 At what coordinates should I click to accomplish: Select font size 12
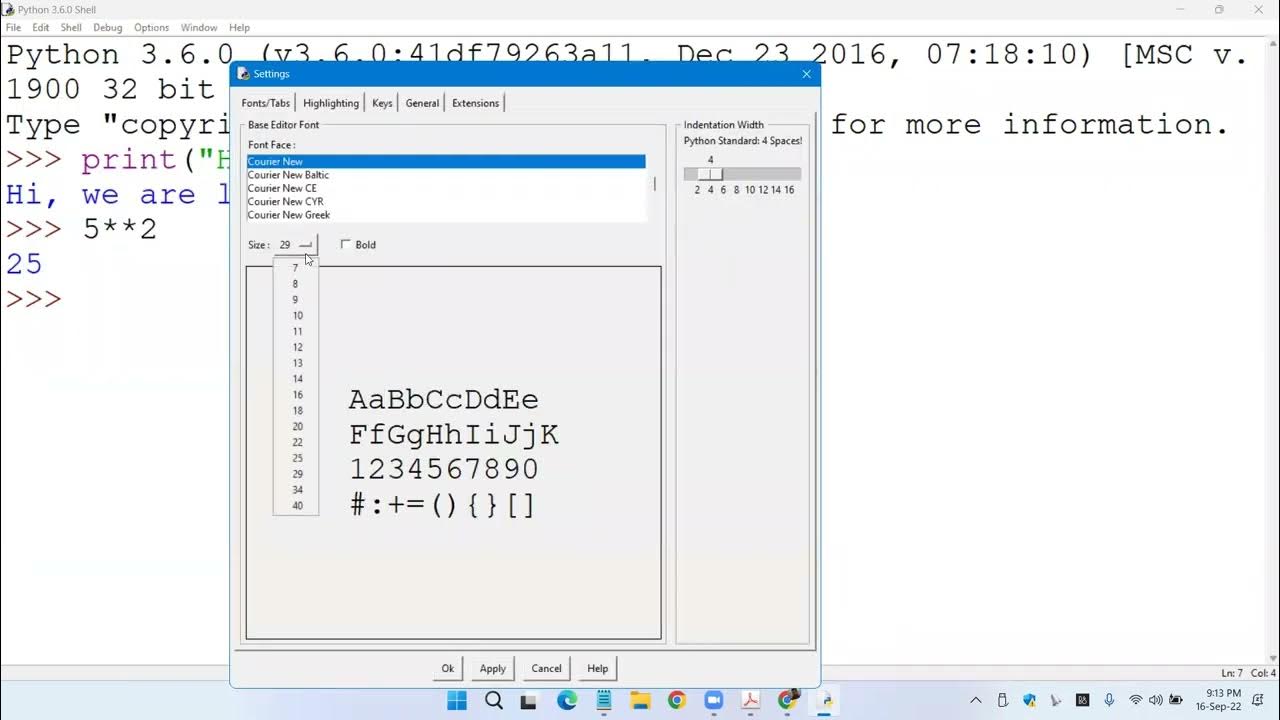(296, 347)
